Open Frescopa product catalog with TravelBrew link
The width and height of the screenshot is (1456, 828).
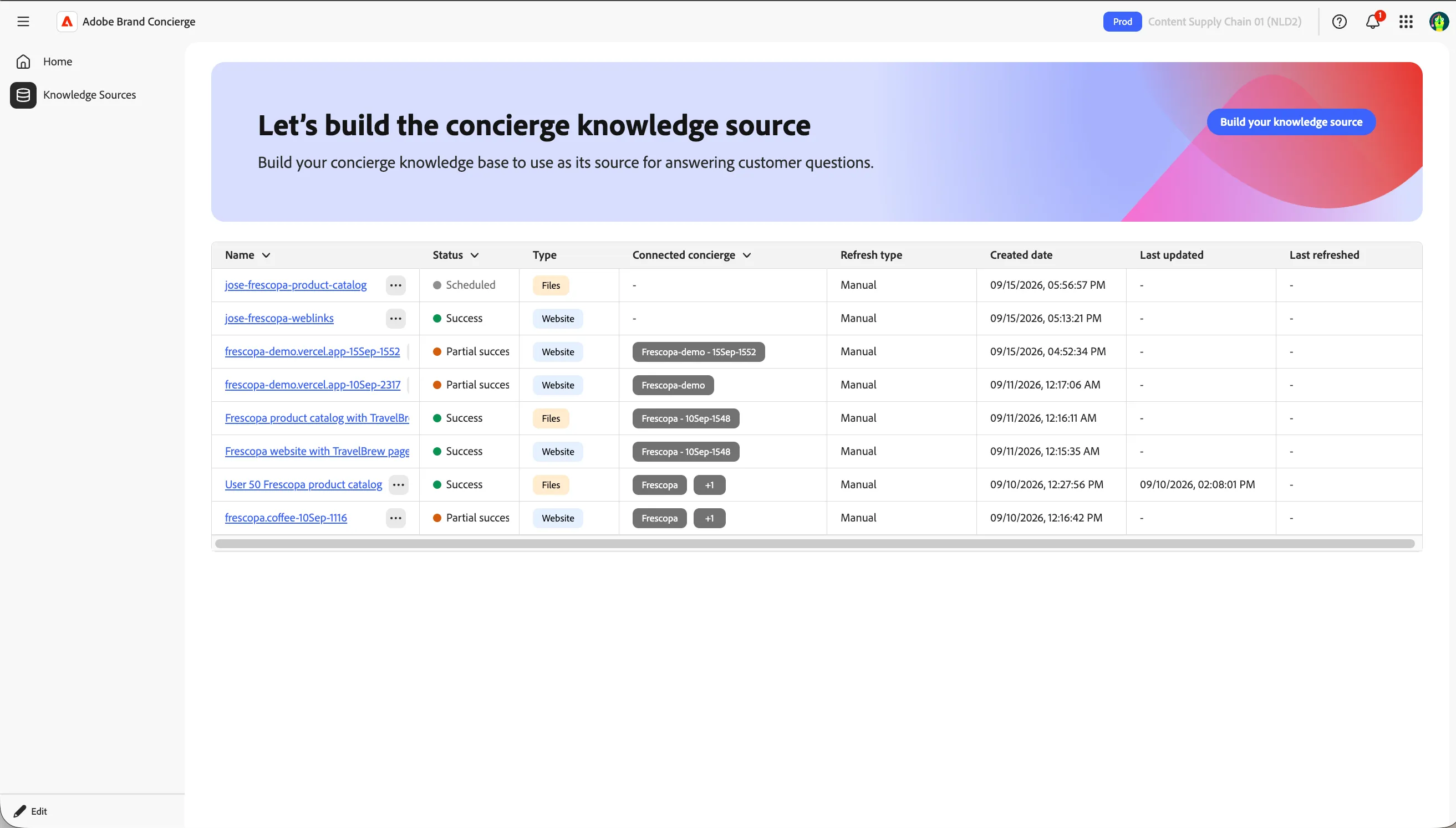(x=317, y=418)
